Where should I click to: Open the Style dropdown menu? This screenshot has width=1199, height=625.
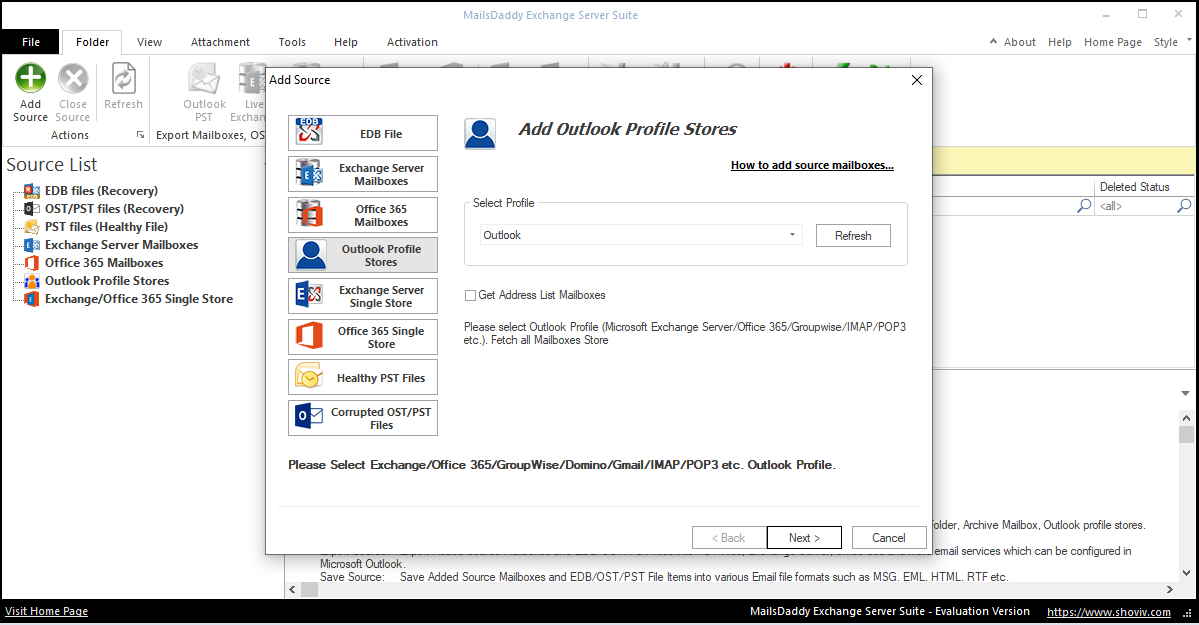(1172, 42)
